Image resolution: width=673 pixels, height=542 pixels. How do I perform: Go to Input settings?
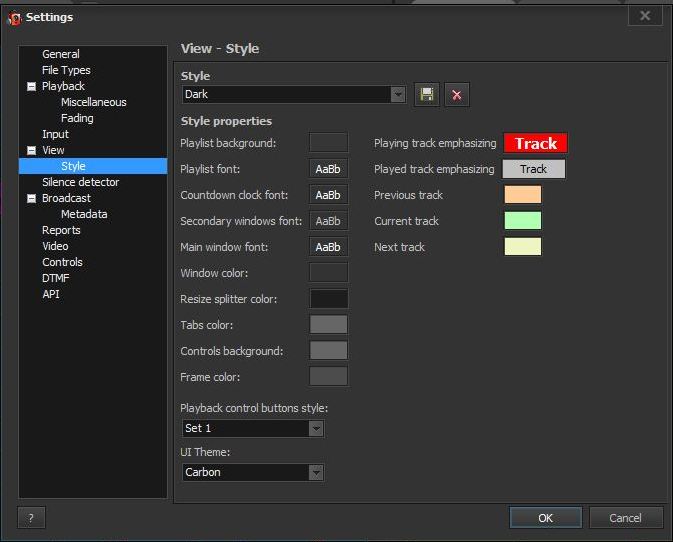coord(55,134)
